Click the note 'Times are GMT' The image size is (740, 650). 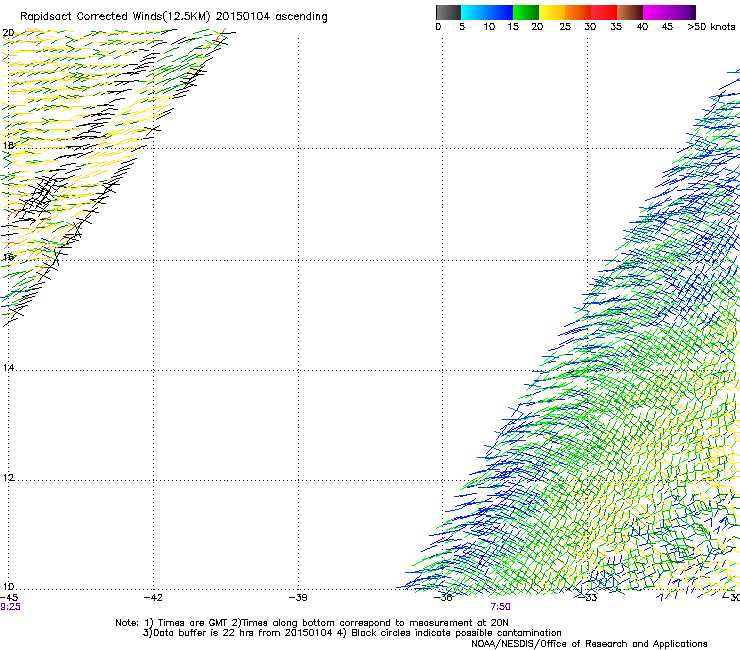point(193,623)
